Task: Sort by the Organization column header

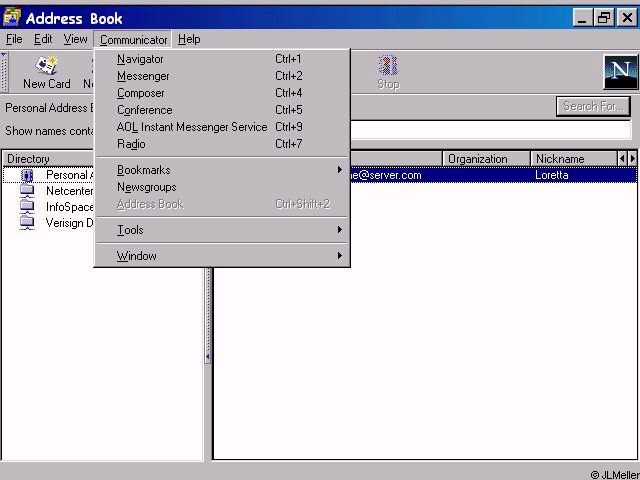Action: click(486, 159)
